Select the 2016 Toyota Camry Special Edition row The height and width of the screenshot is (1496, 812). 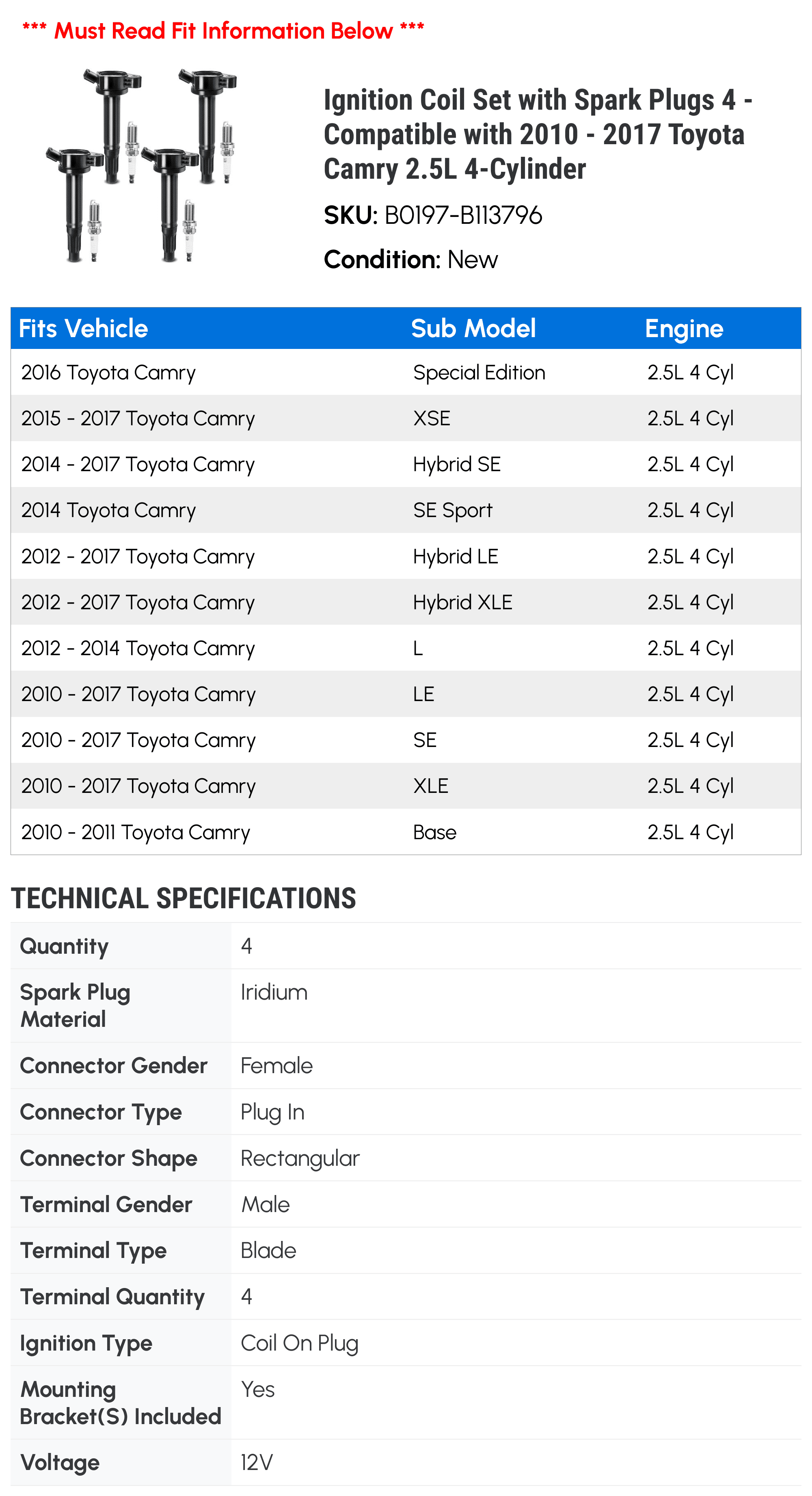[x=406, y=372]
